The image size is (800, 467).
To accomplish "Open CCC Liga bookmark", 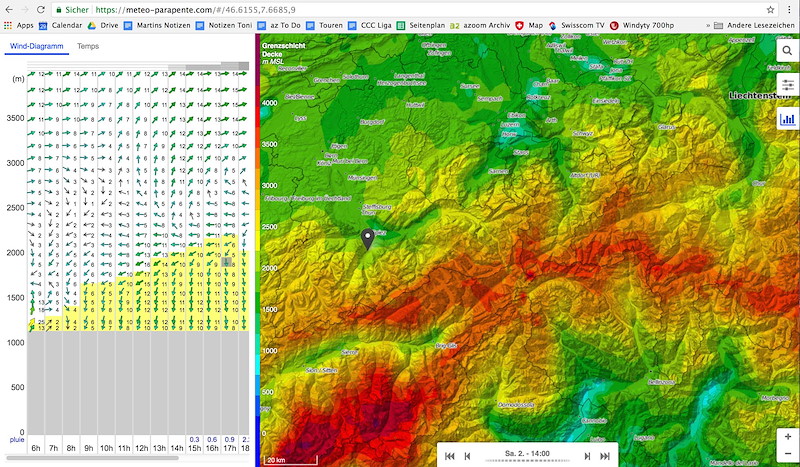I will (370, 25).
